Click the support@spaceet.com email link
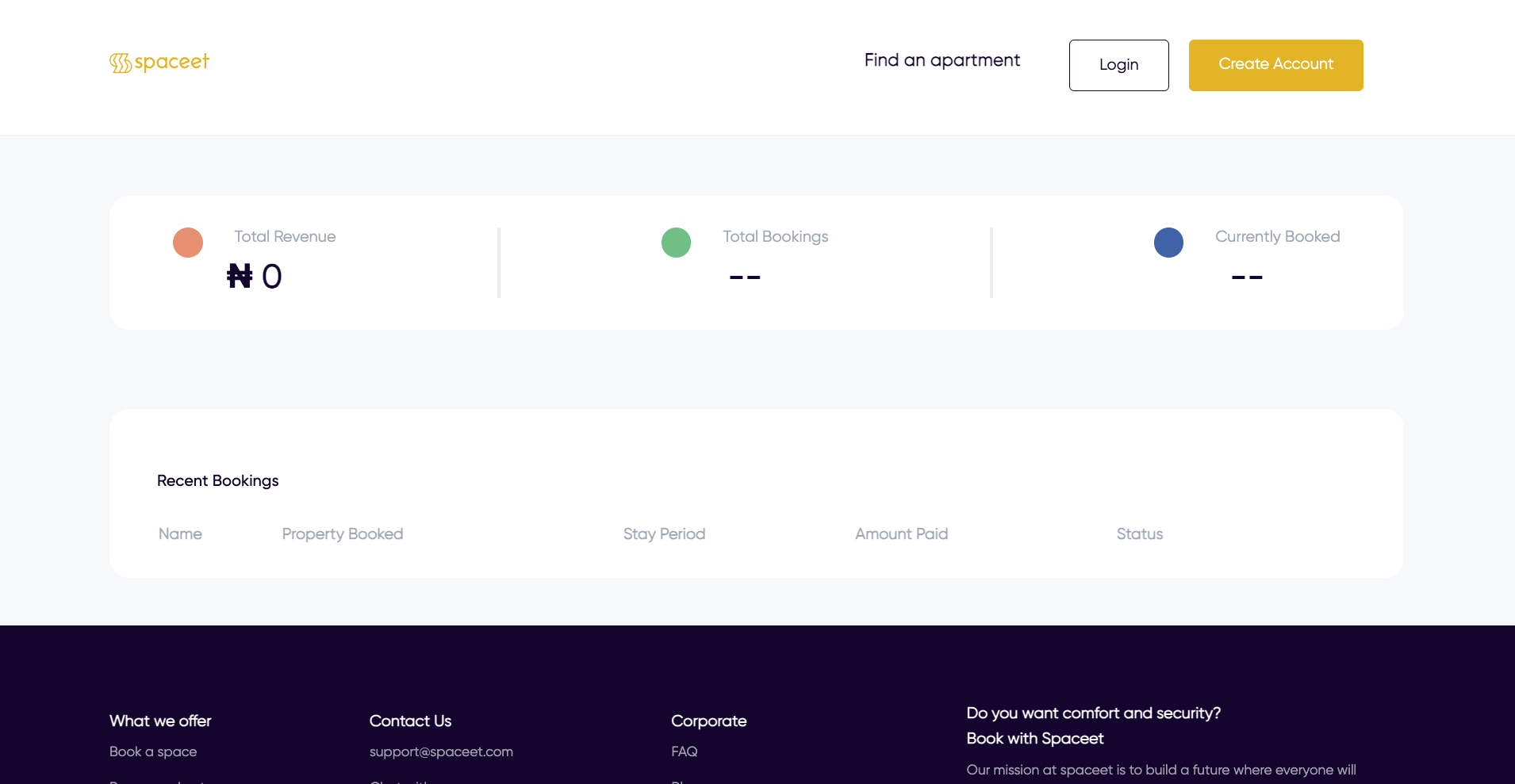Viewport: 1515px width, 784px height. tap(441, 751)
